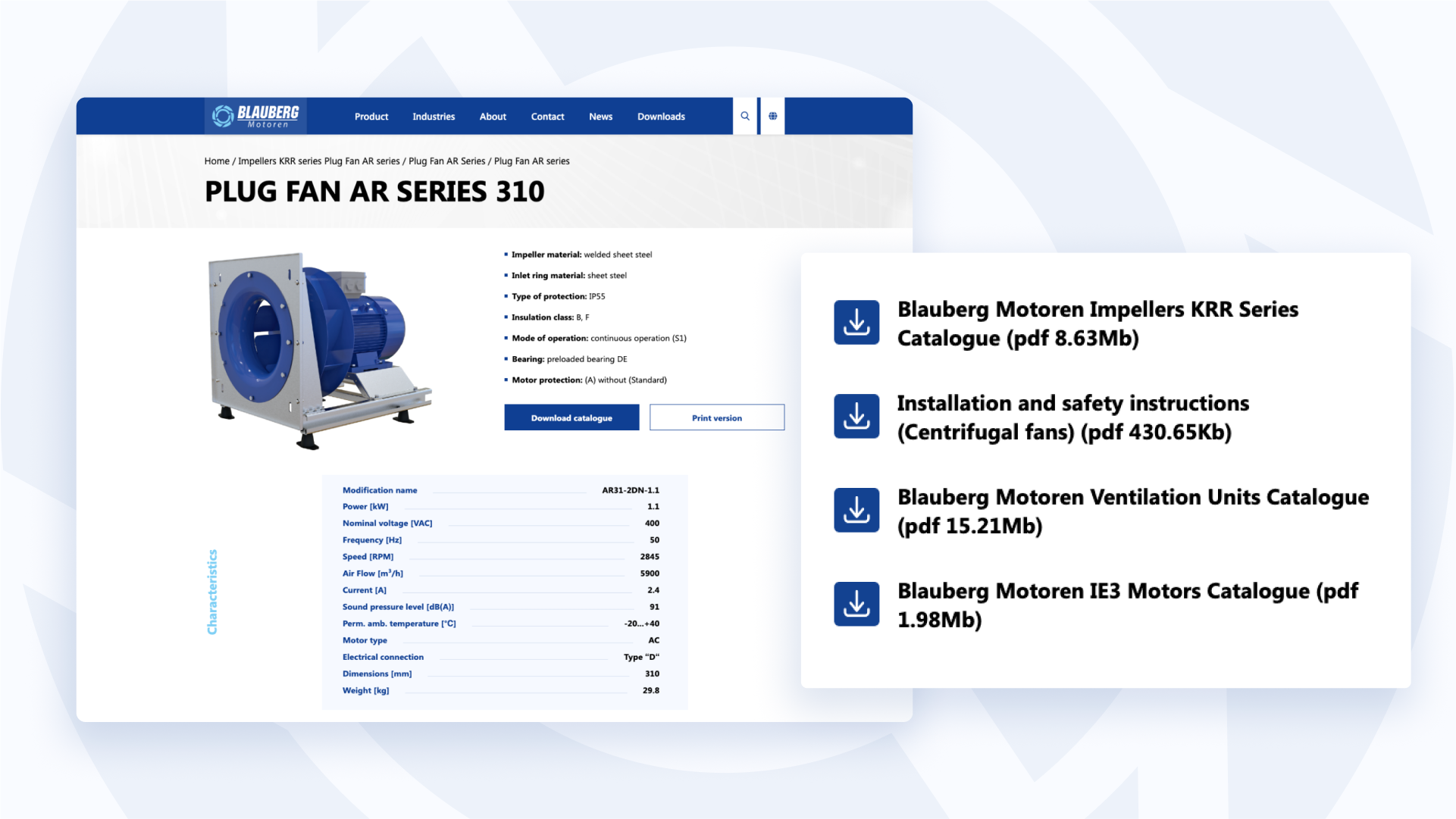Click the plug fan product image
This screenshot has height=819, width=1456.
pos(320,351)
